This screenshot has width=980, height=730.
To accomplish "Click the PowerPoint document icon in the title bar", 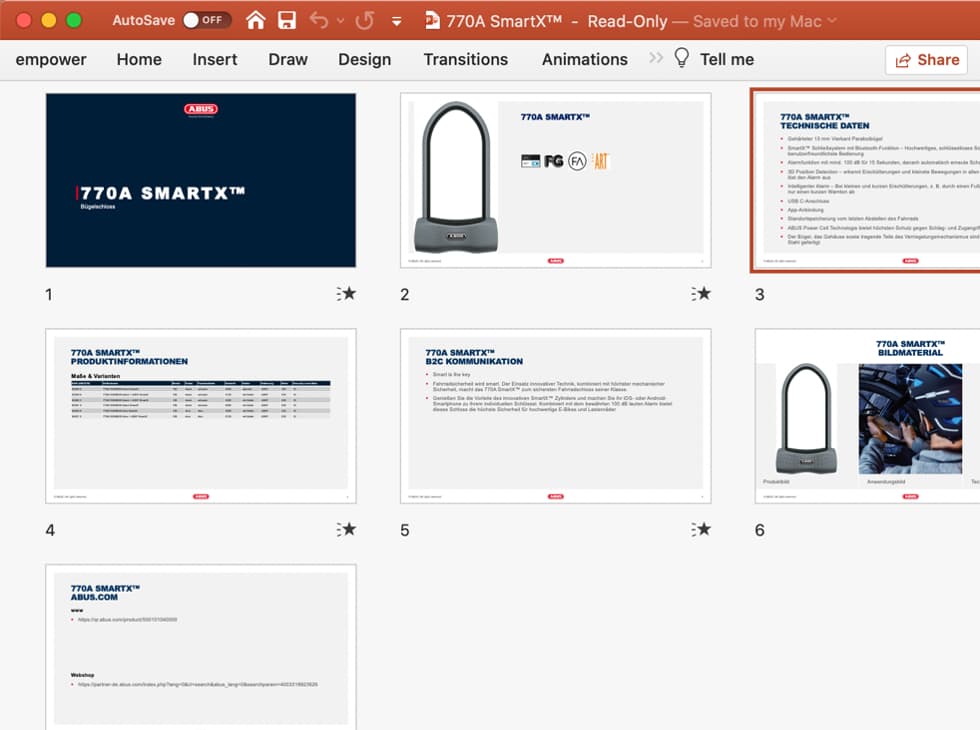I will click(433, 19).
